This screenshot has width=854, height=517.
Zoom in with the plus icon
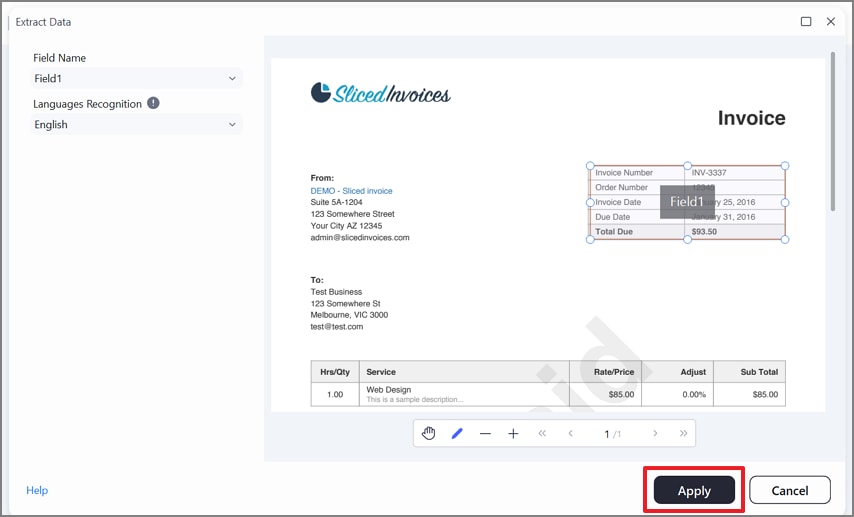(513, 434)
